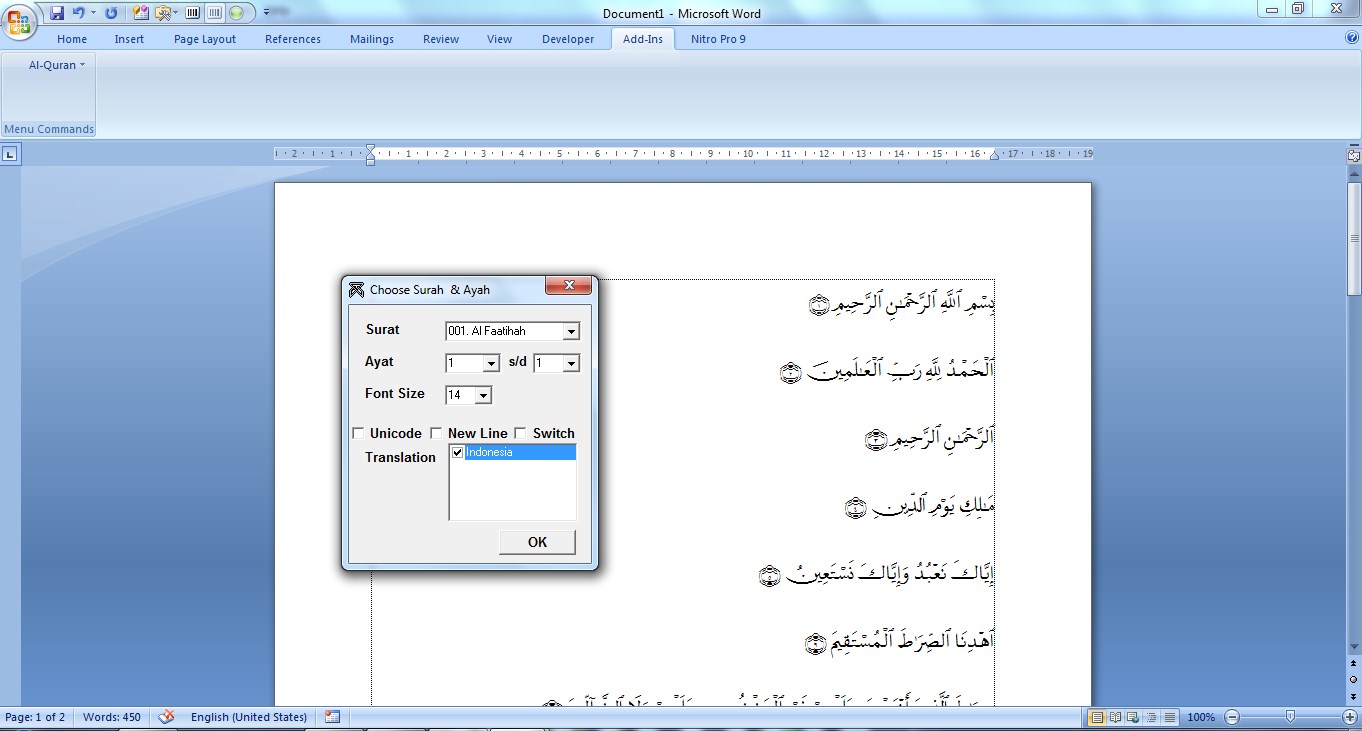Screen dimensions: 1362x731
Task: Open the Review tab
Action: [x=441, y=39]
